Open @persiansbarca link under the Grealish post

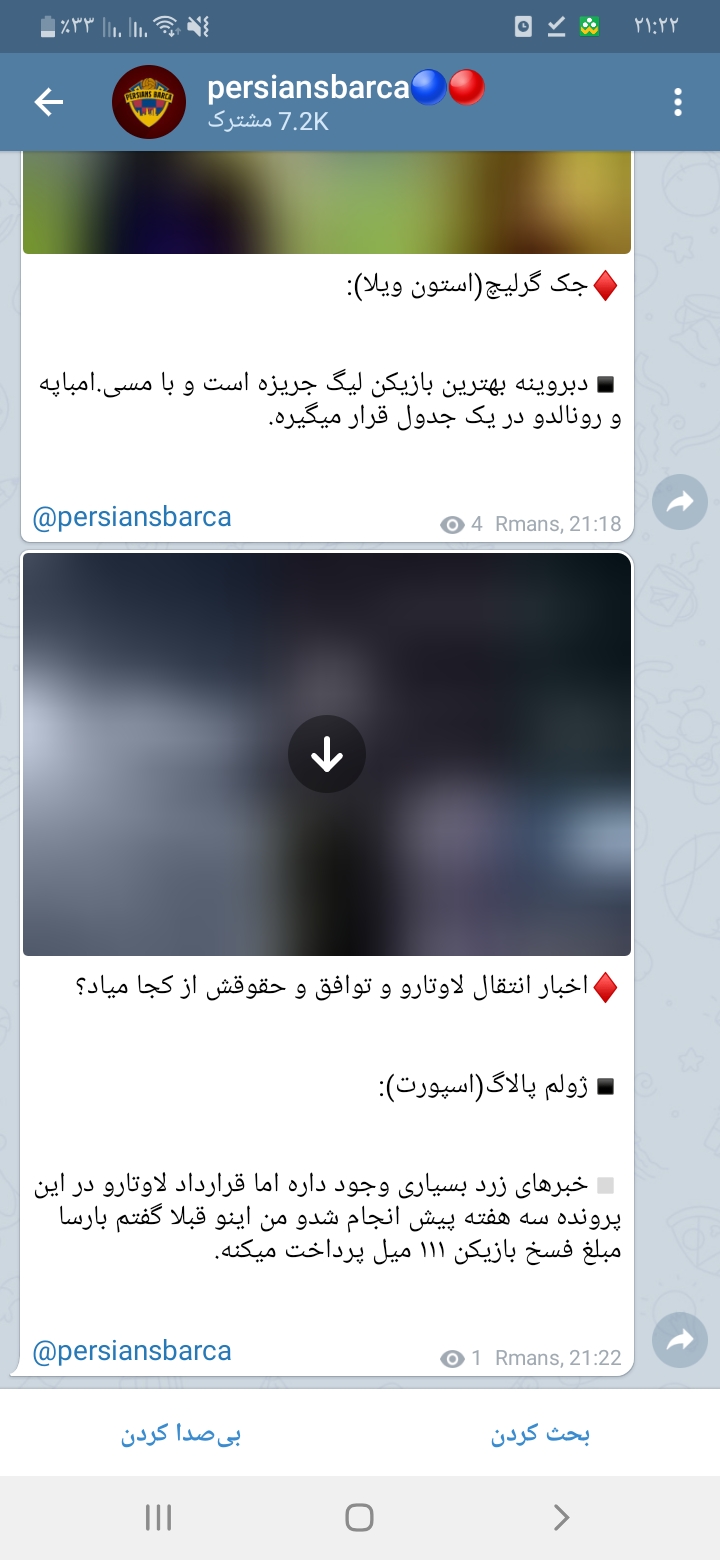pyautogui.click(x=132, y=518)
